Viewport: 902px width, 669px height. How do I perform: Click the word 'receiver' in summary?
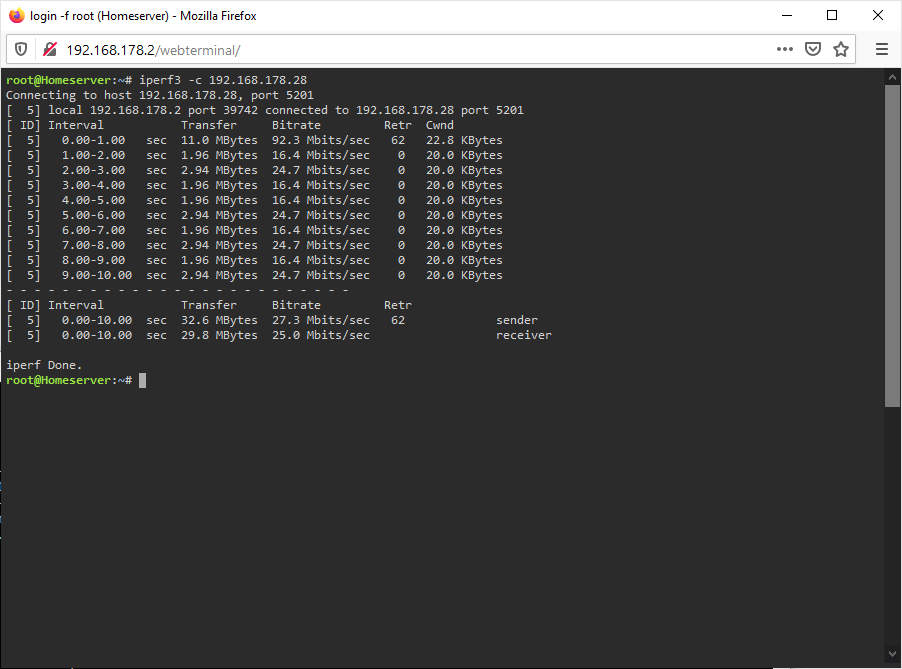524,335
